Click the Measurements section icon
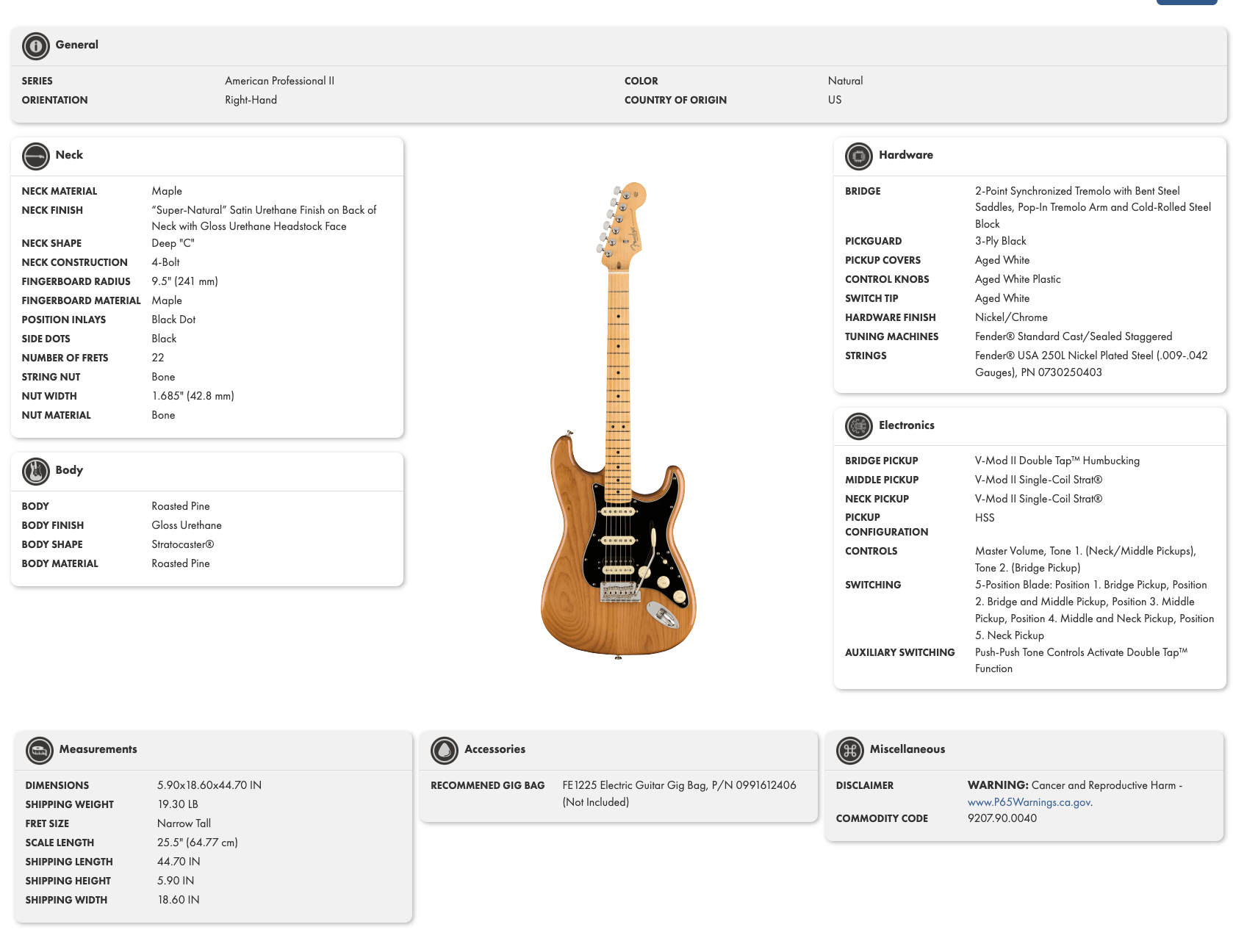This screenshot has width=1233, height=952. (x=40, y=750)
